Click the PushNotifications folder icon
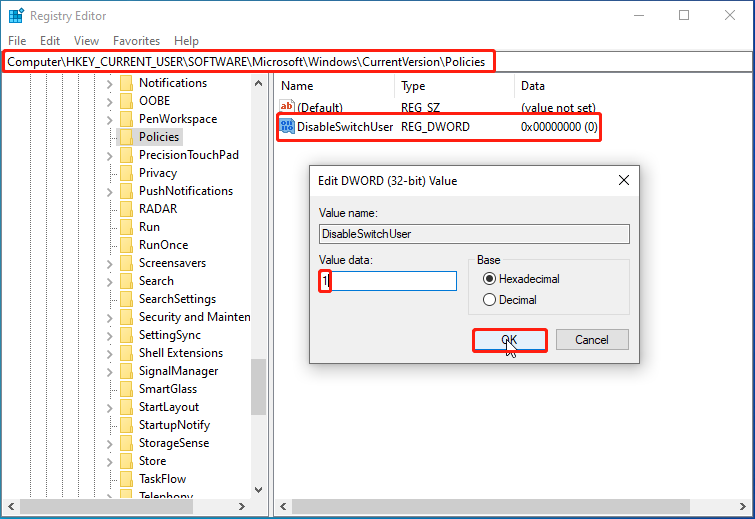 point(127,191)
